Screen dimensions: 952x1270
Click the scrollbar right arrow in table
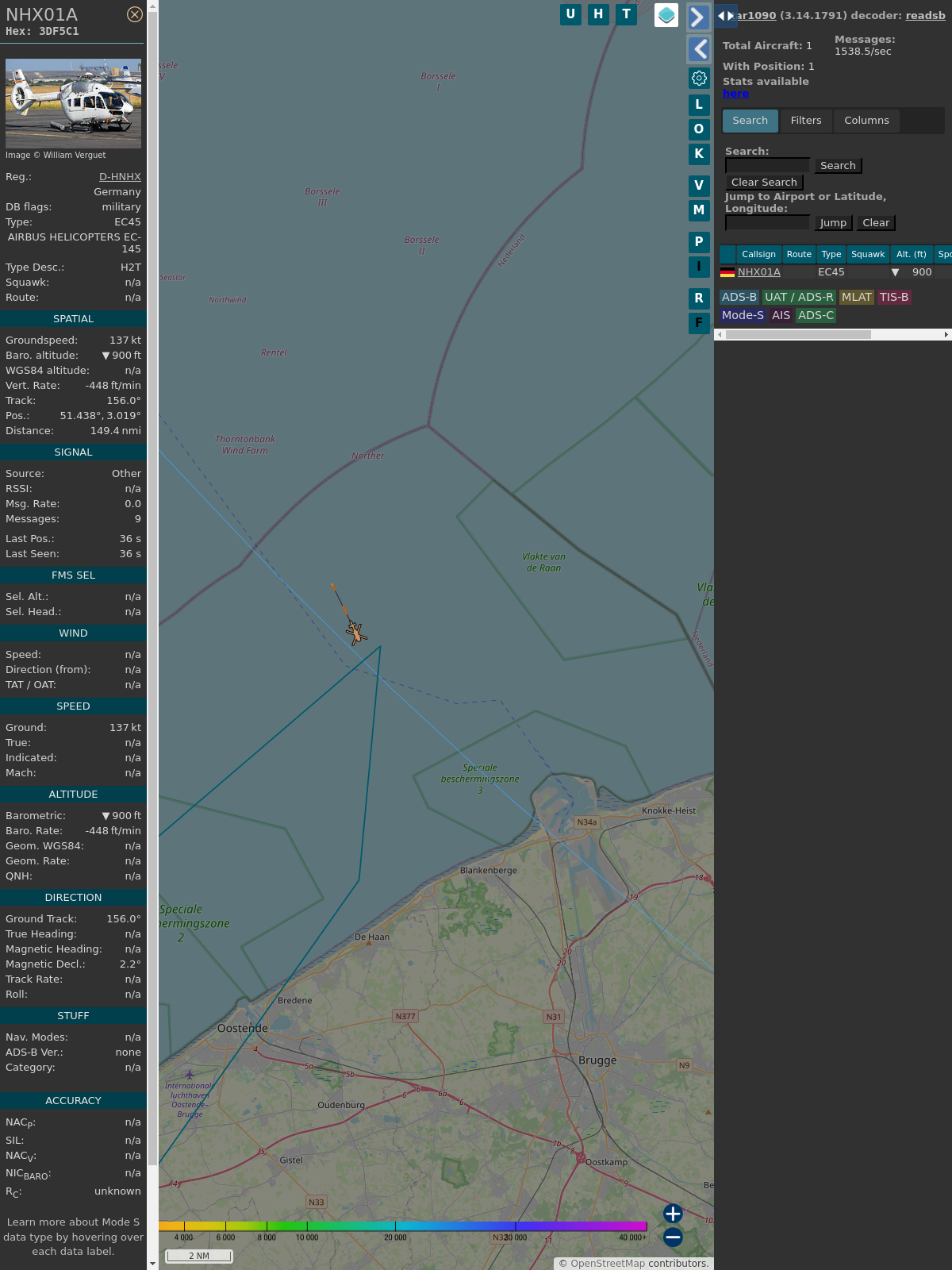click(x=946, y=335)
